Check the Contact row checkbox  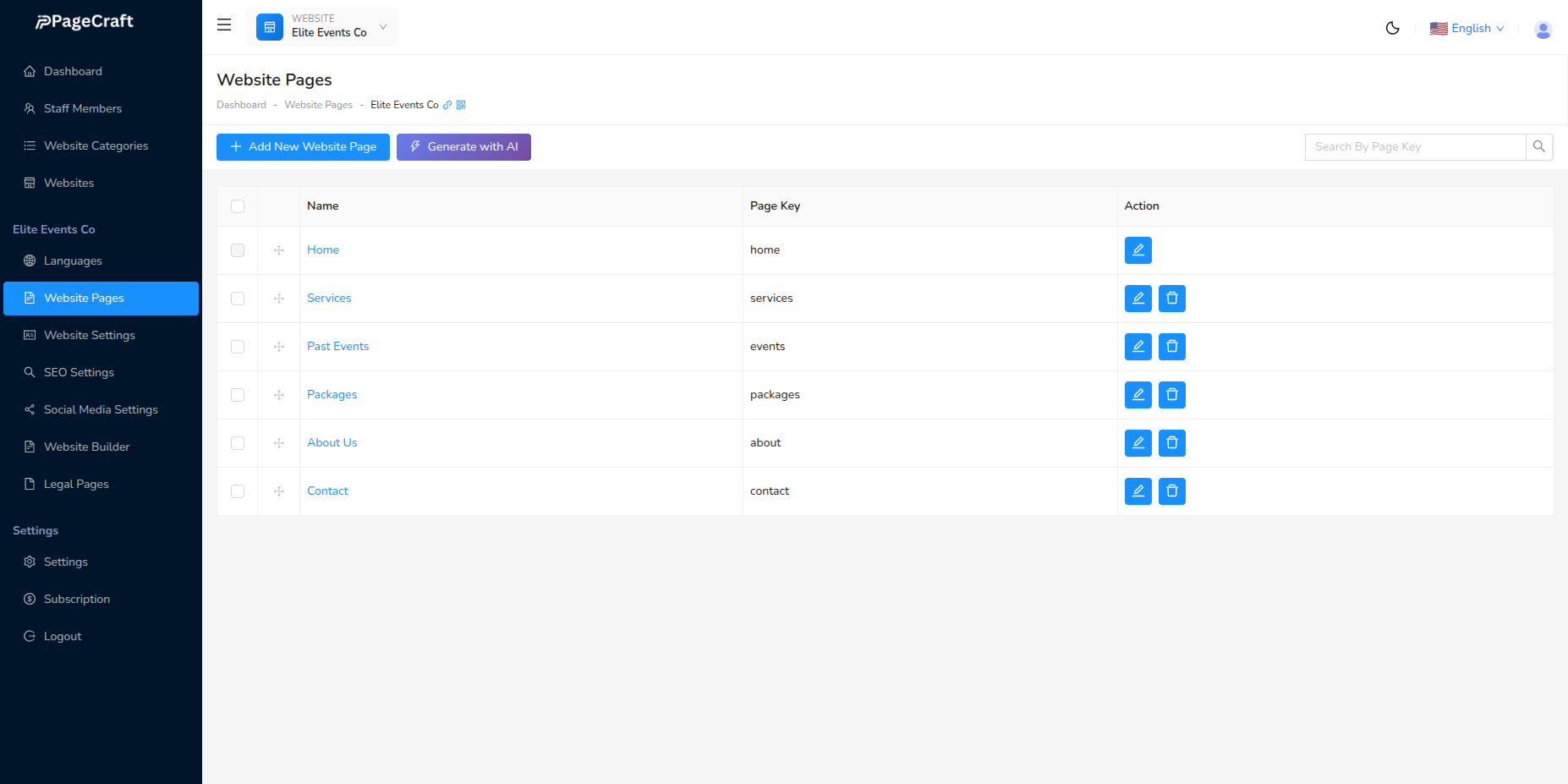click(238, 491)
